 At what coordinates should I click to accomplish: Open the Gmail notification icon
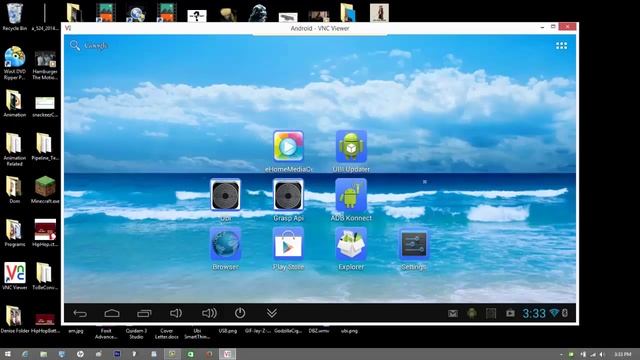point(453,313)
